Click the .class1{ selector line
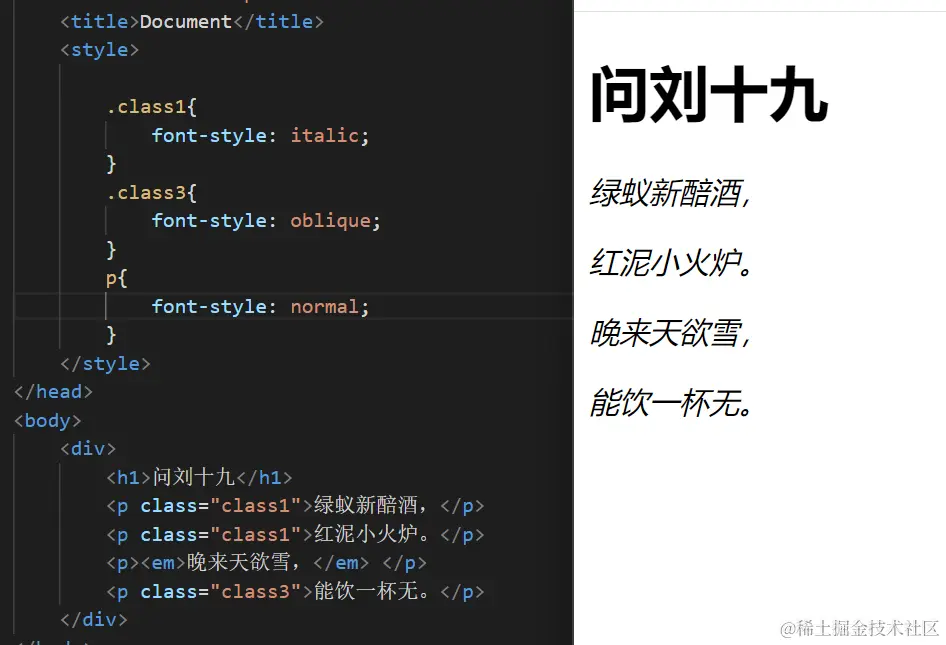 pyautogui.click(x=151, y=107)
